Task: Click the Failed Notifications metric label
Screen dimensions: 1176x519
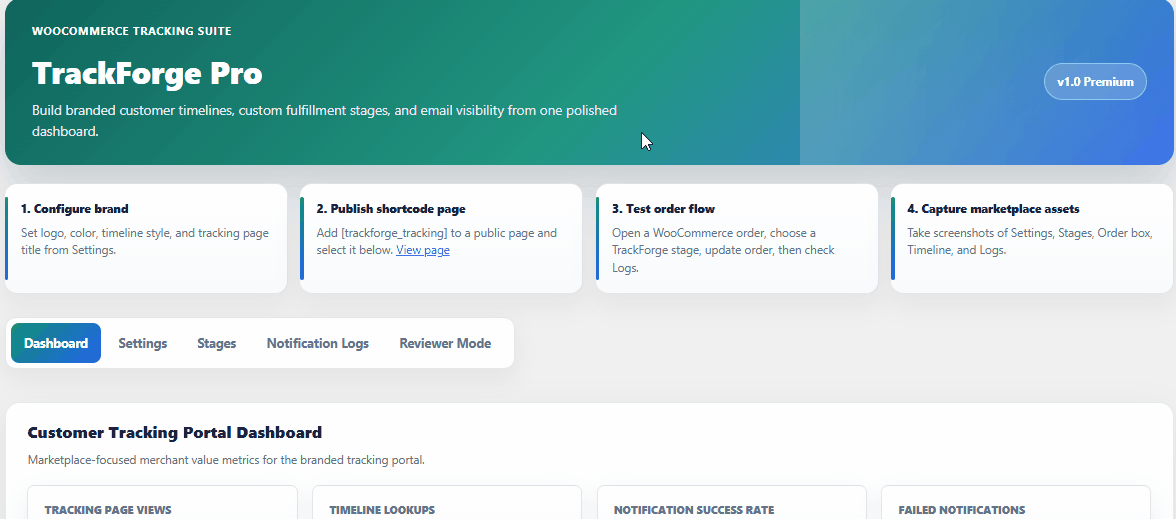Action: pyautogui.click(x=962, y=510)
